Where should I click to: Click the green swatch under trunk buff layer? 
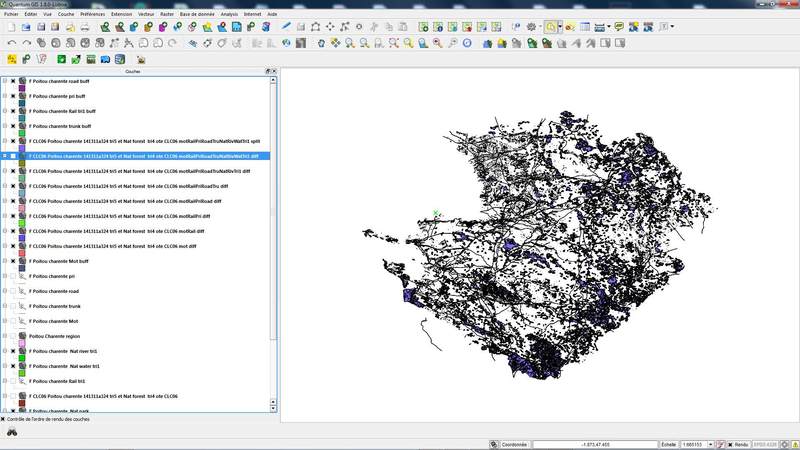tap(21, 133)
